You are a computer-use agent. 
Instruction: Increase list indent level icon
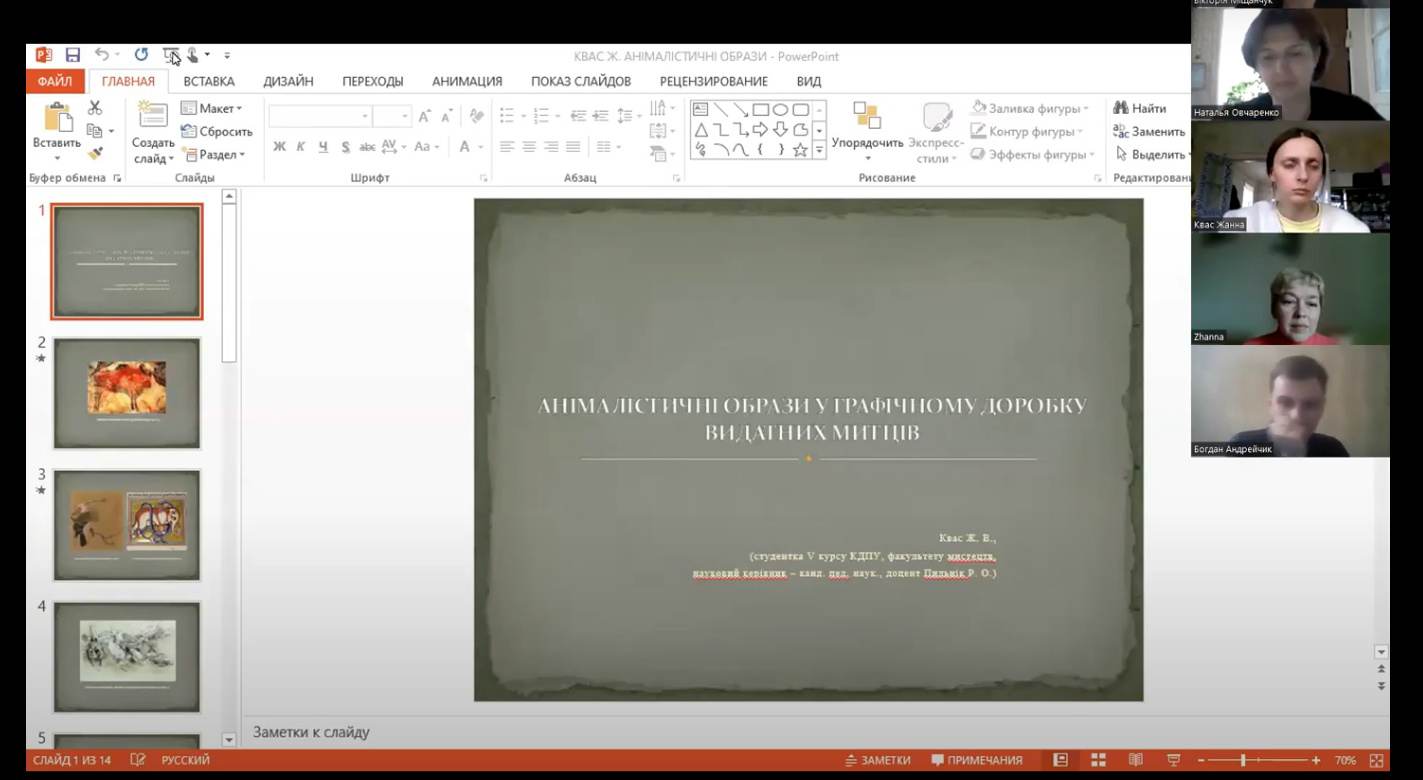(x=600, y=116)
